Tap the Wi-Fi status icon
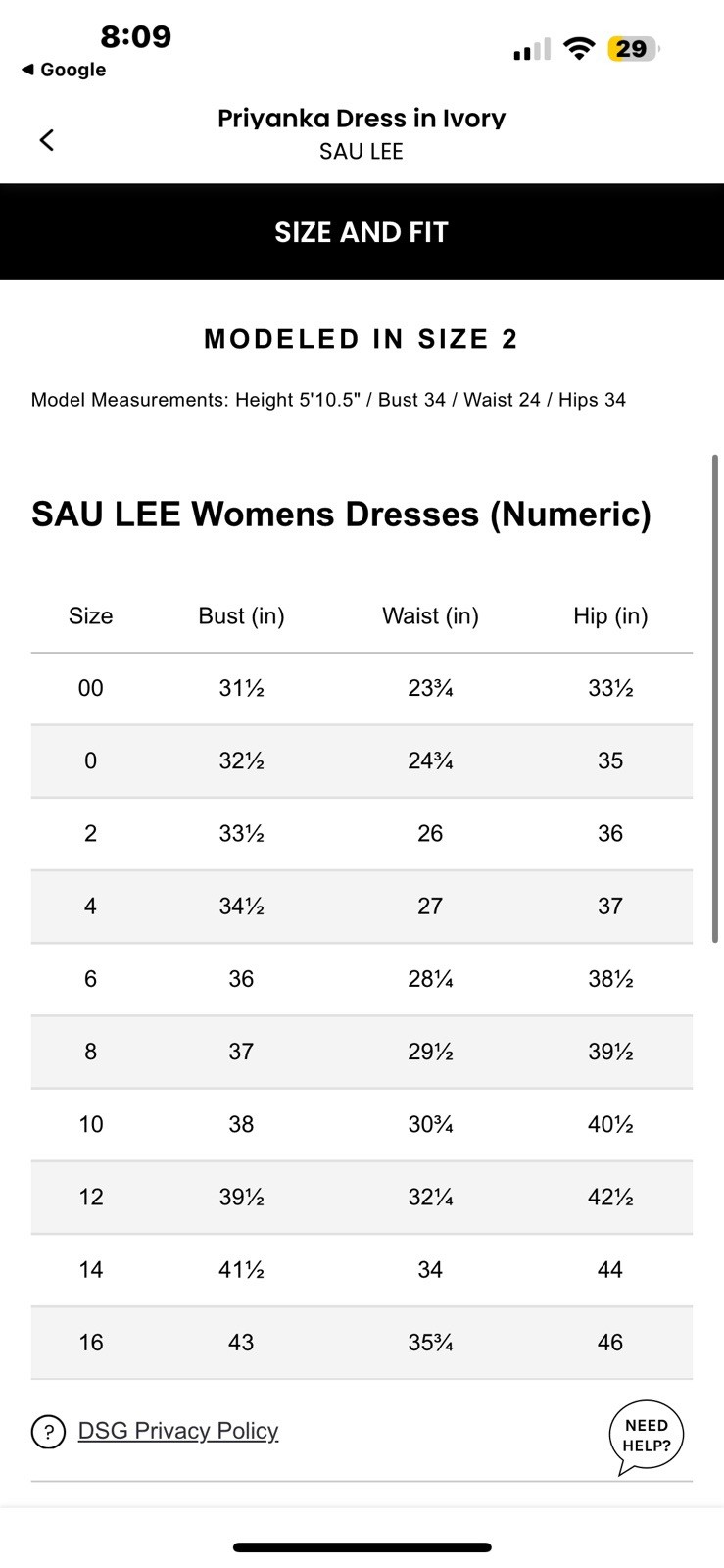Viewport: 724px width, 1568px height. 580,48
